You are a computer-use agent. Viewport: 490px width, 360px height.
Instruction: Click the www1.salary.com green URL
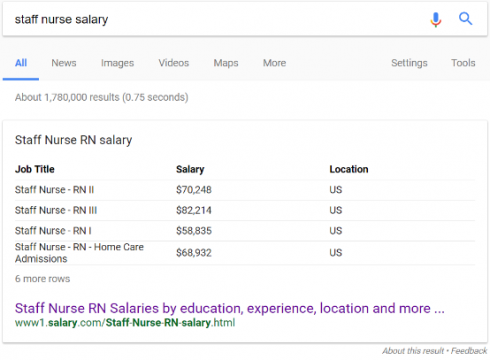point(125,323)
